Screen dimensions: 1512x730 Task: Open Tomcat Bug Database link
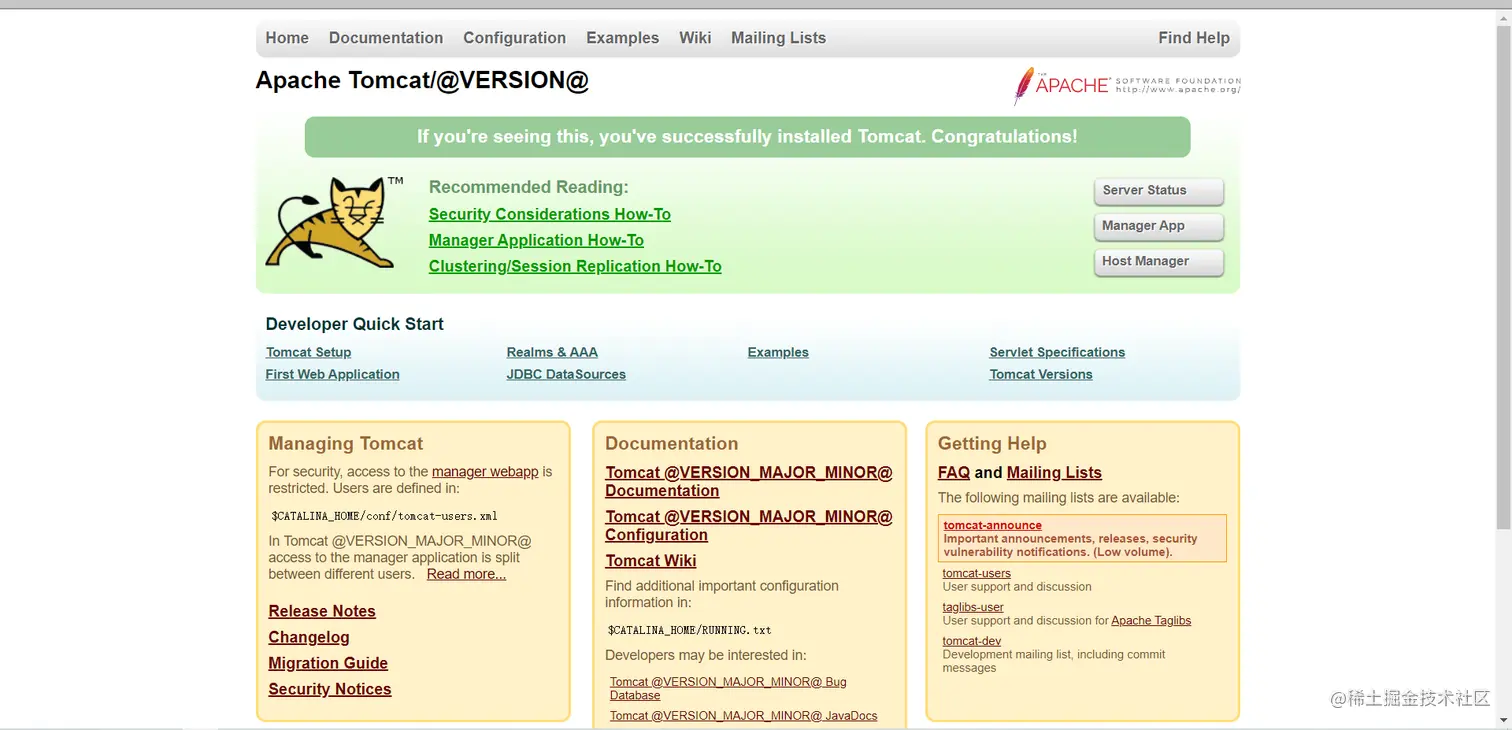tap(728, 688)
